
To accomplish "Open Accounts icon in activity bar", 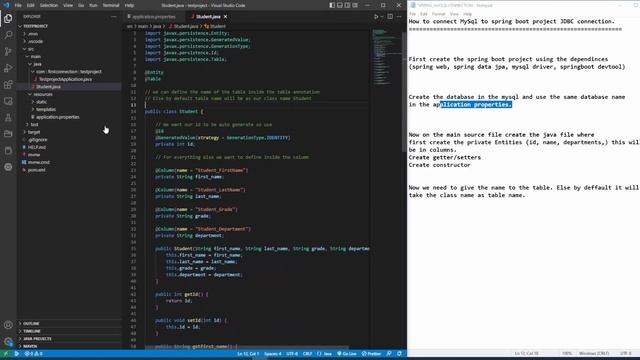I will tap(8, 325).
